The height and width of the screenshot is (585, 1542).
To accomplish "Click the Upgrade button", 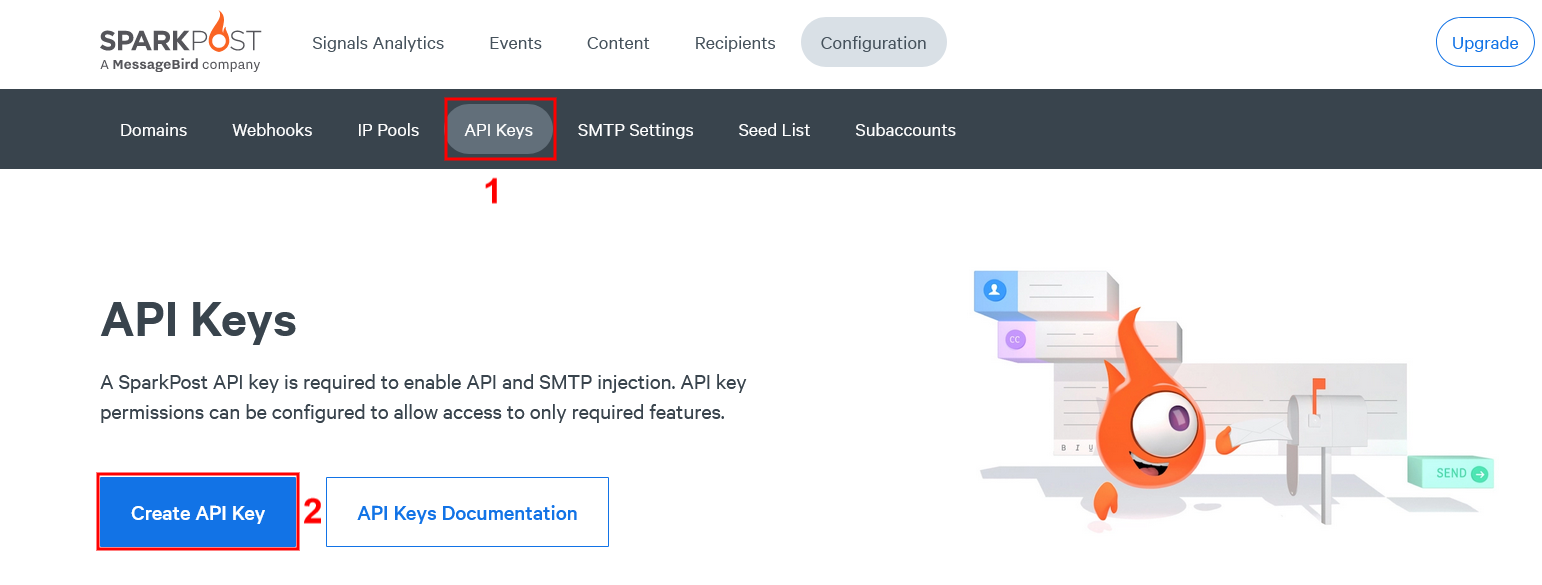I will [1485, 43].
